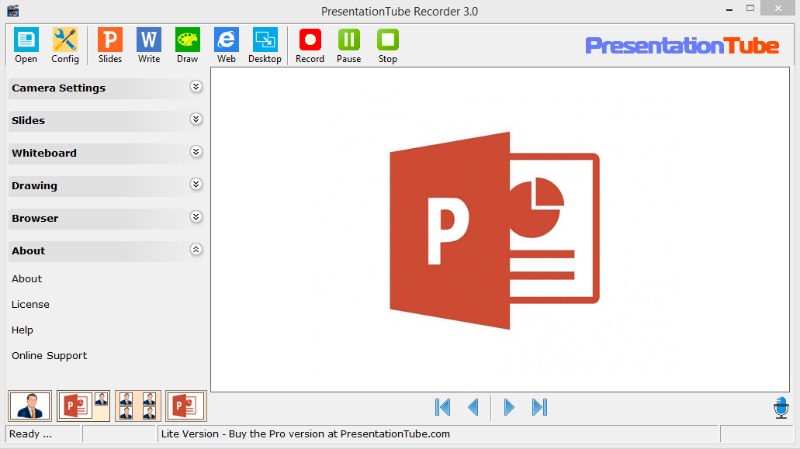The image size is (800, 449).
Task: Select the Desktop capture icon
Action: (x=265, y=45)
